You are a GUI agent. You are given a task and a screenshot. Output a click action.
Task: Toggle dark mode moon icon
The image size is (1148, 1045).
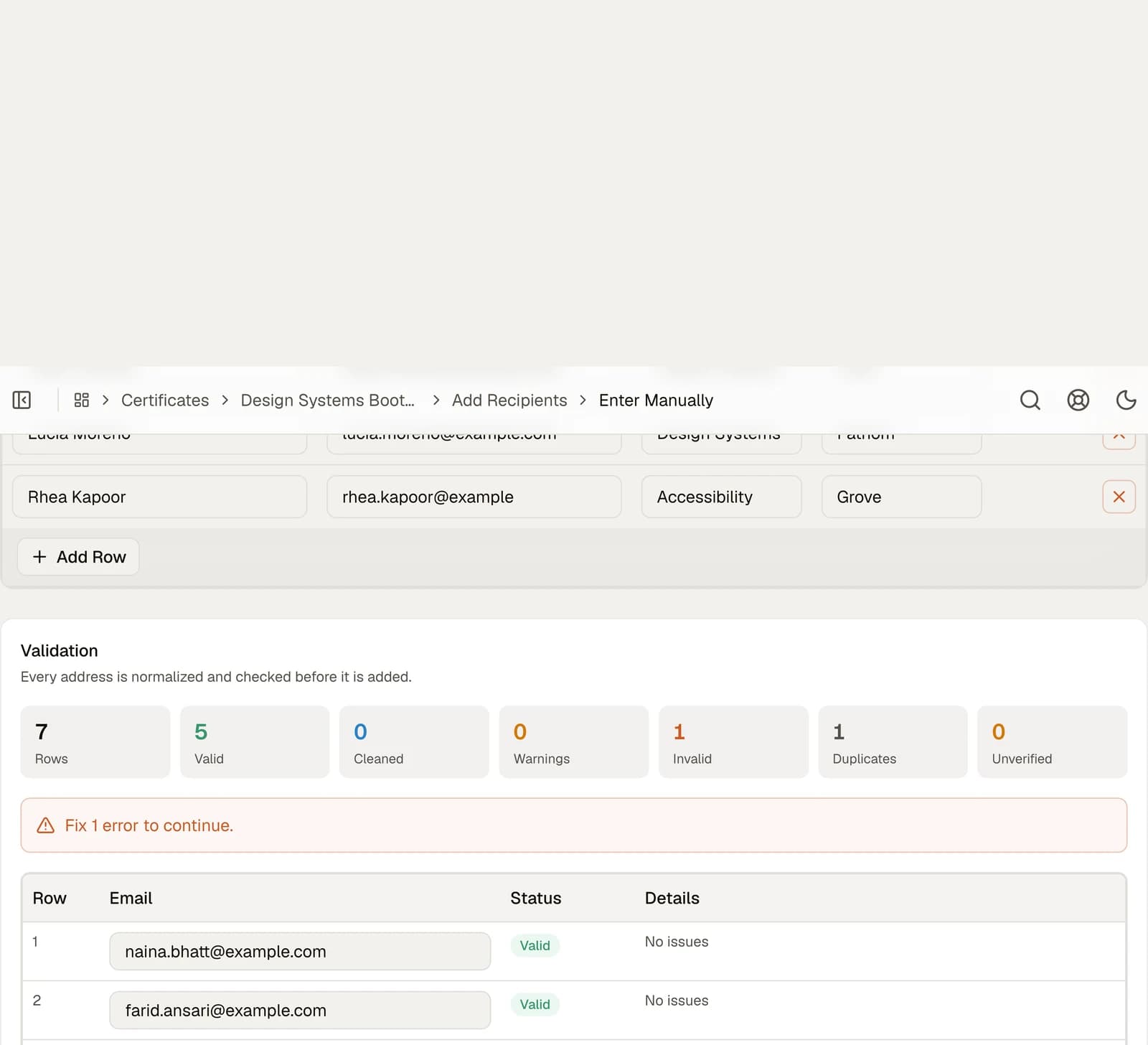[x=1126, y=400]
